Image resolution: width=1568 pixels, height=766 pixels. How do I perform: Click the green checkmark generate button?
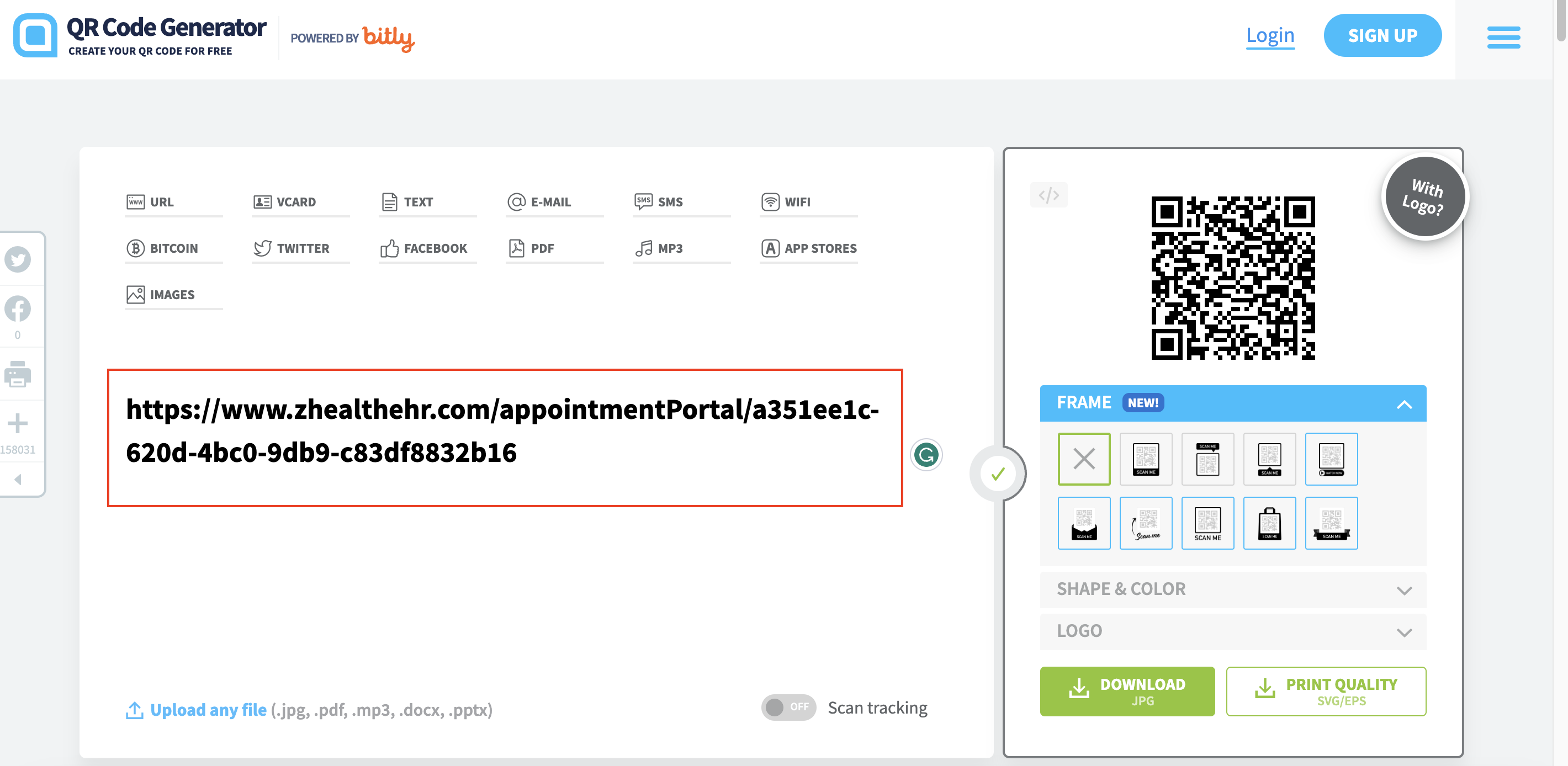[998, 474]
